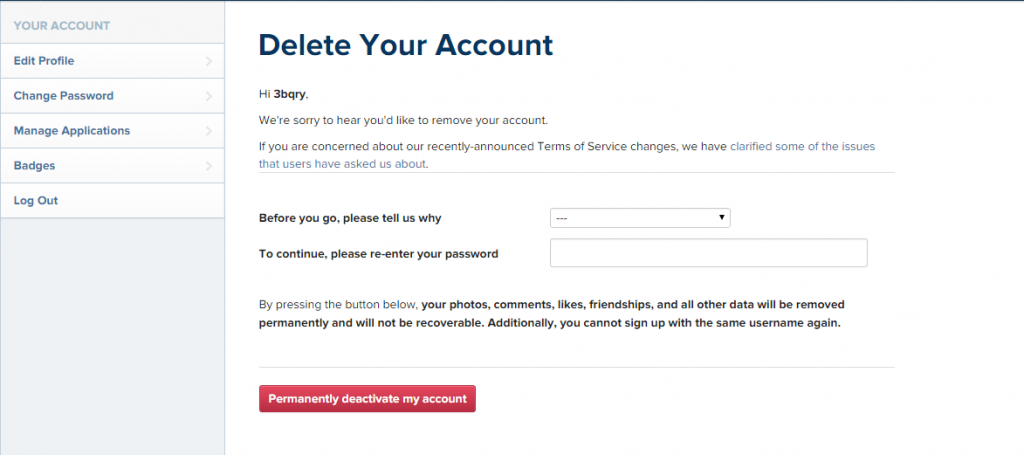Click the 'please re-enter your password' label
Image resolution: width=1024 pixels, height=455 pixels.
click(378, 254)
